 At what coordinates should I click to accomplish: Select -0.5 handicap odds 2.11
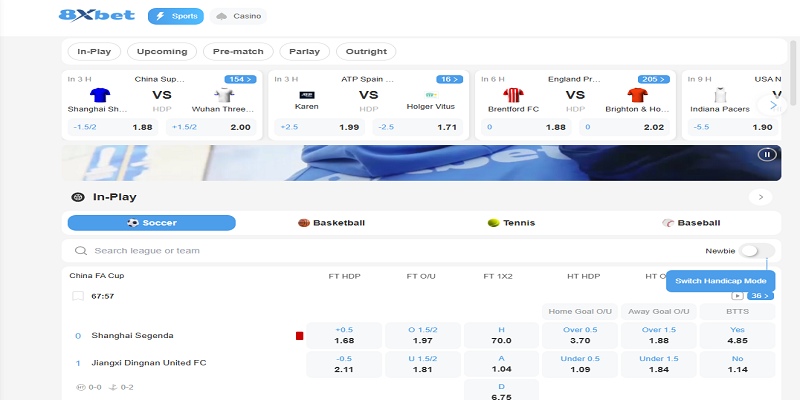(x=344, y=364)
